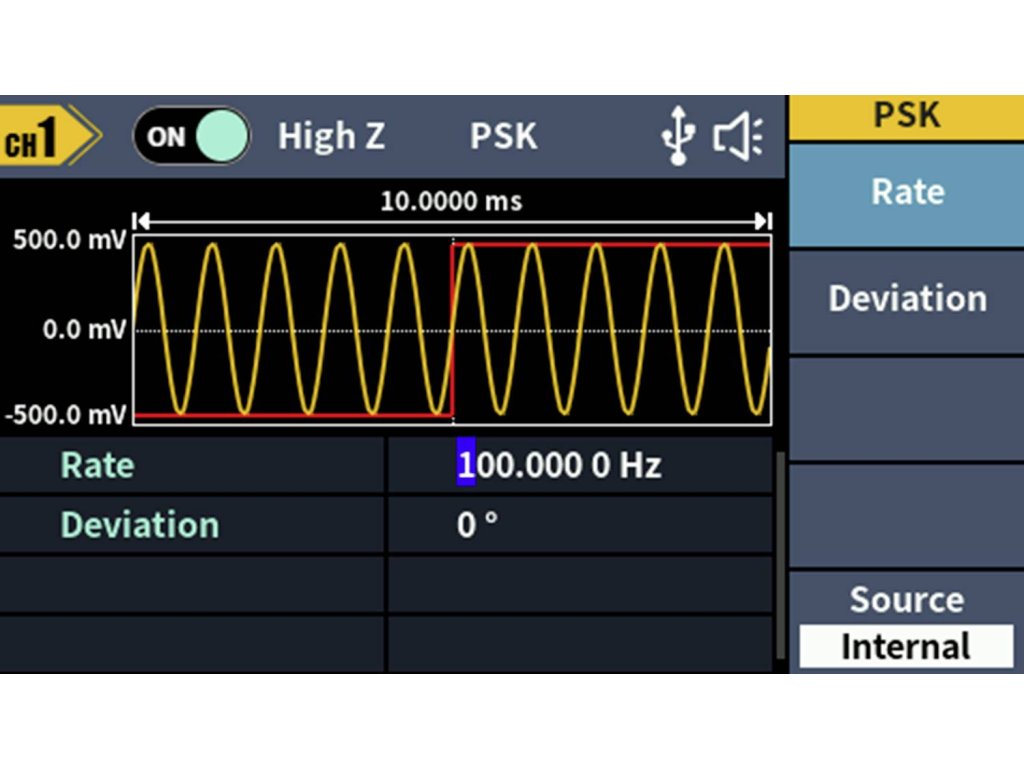Screen dimensions: 1024x768
Task: Click the PSK mode label in top bar
Action: (x=503, y=137)
